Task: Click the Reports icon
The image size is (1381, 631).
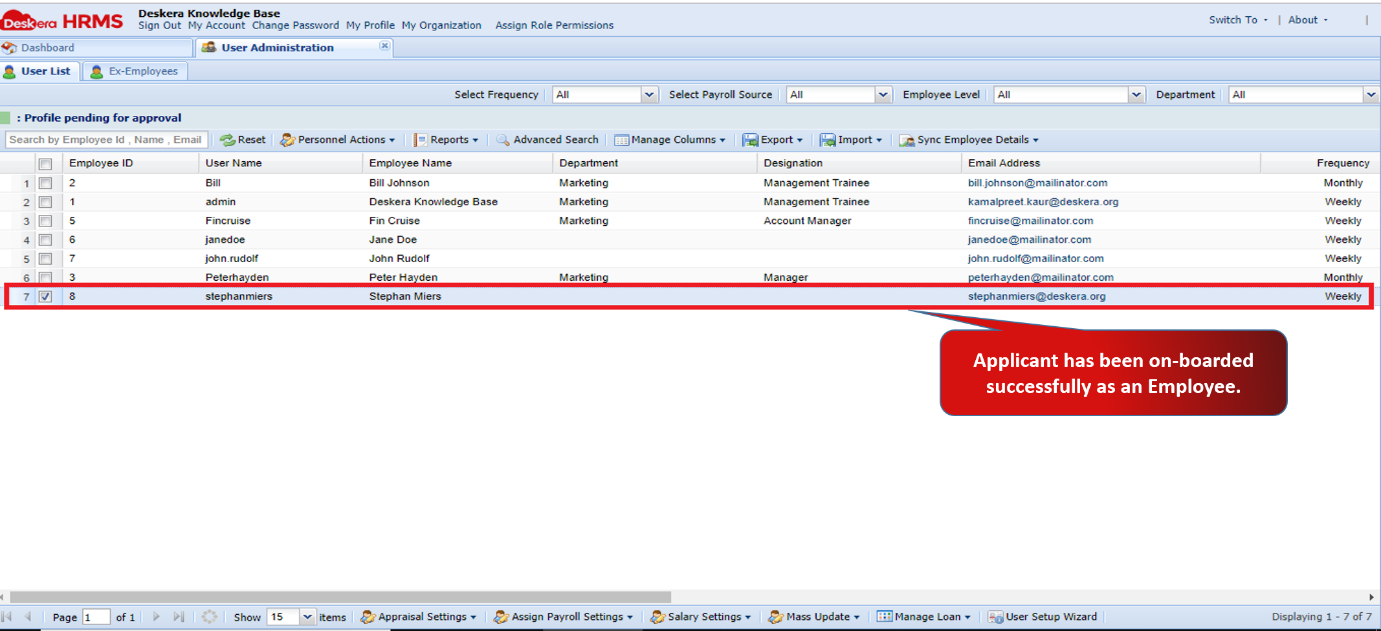Action: 421,140
